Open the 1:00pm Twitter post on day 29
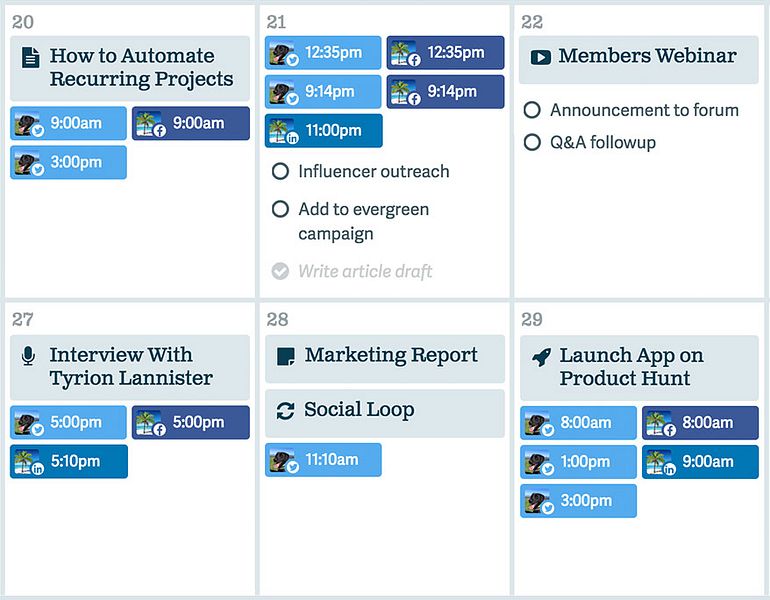Image resolution: width=770 pixels, height=600 pixels. tap(578, 462)
